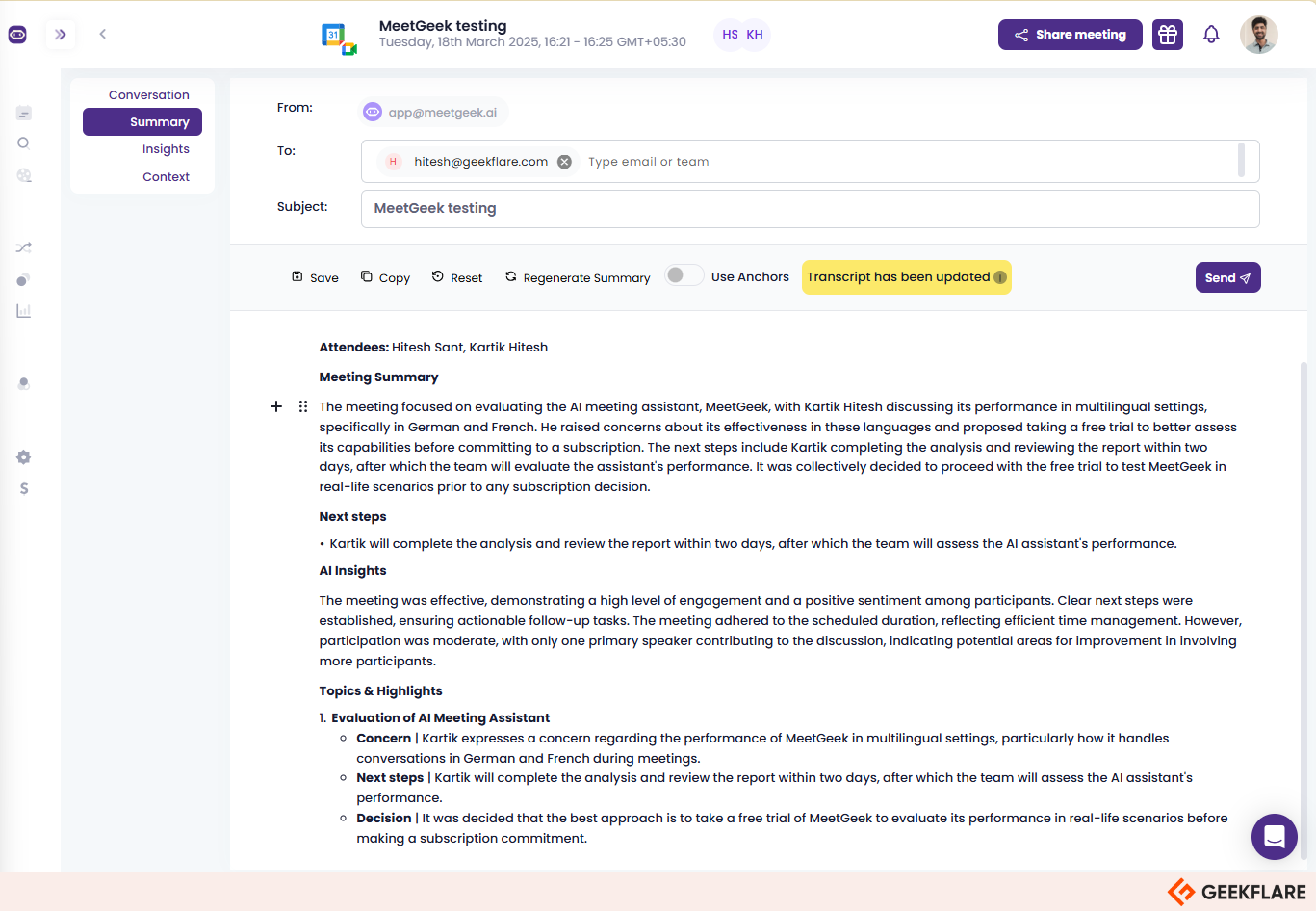Open the chat support bubble
The height and width of the screenshot is (911, 1316).
(1275, 837)
